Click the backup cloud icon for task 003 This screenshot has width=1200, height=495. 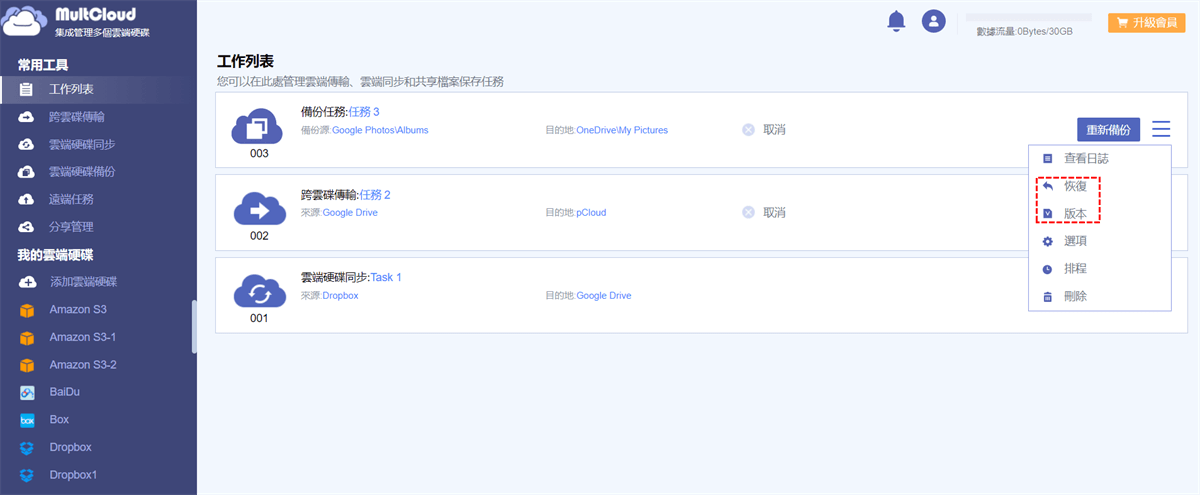pos(258,127)
